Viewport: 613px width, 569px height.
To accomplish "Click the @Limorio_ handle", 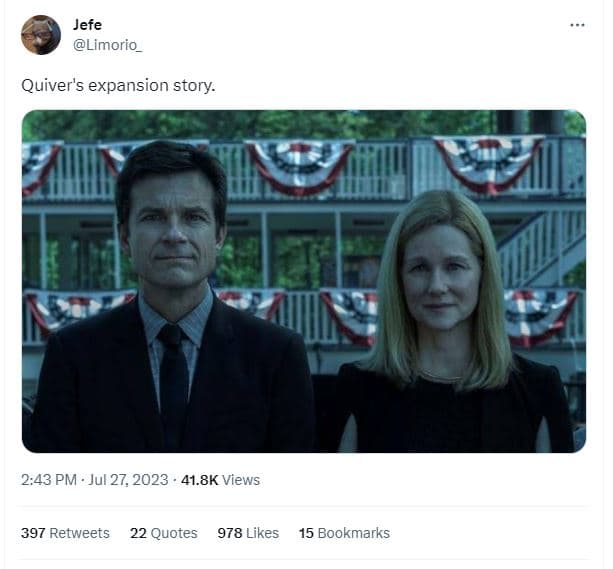I will coord(107,45).
